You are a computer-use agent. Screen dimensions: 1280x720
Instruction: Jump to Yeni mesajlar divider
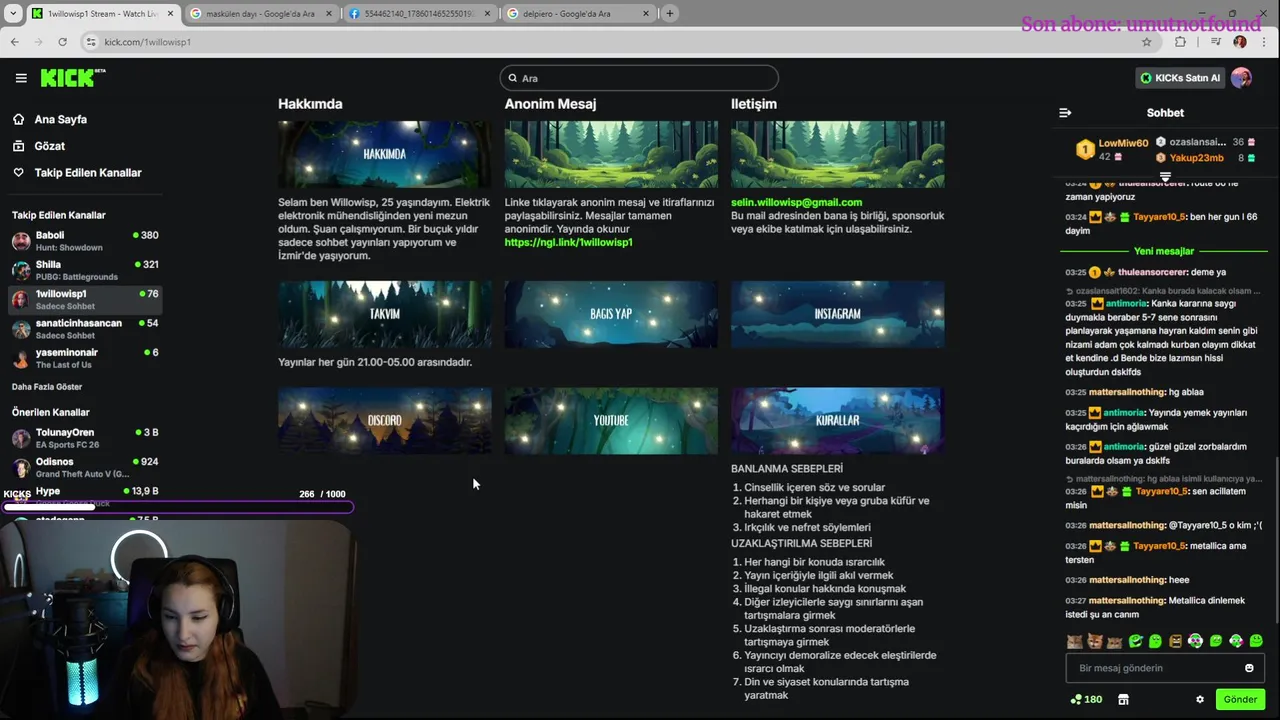tap(1164, 251)
